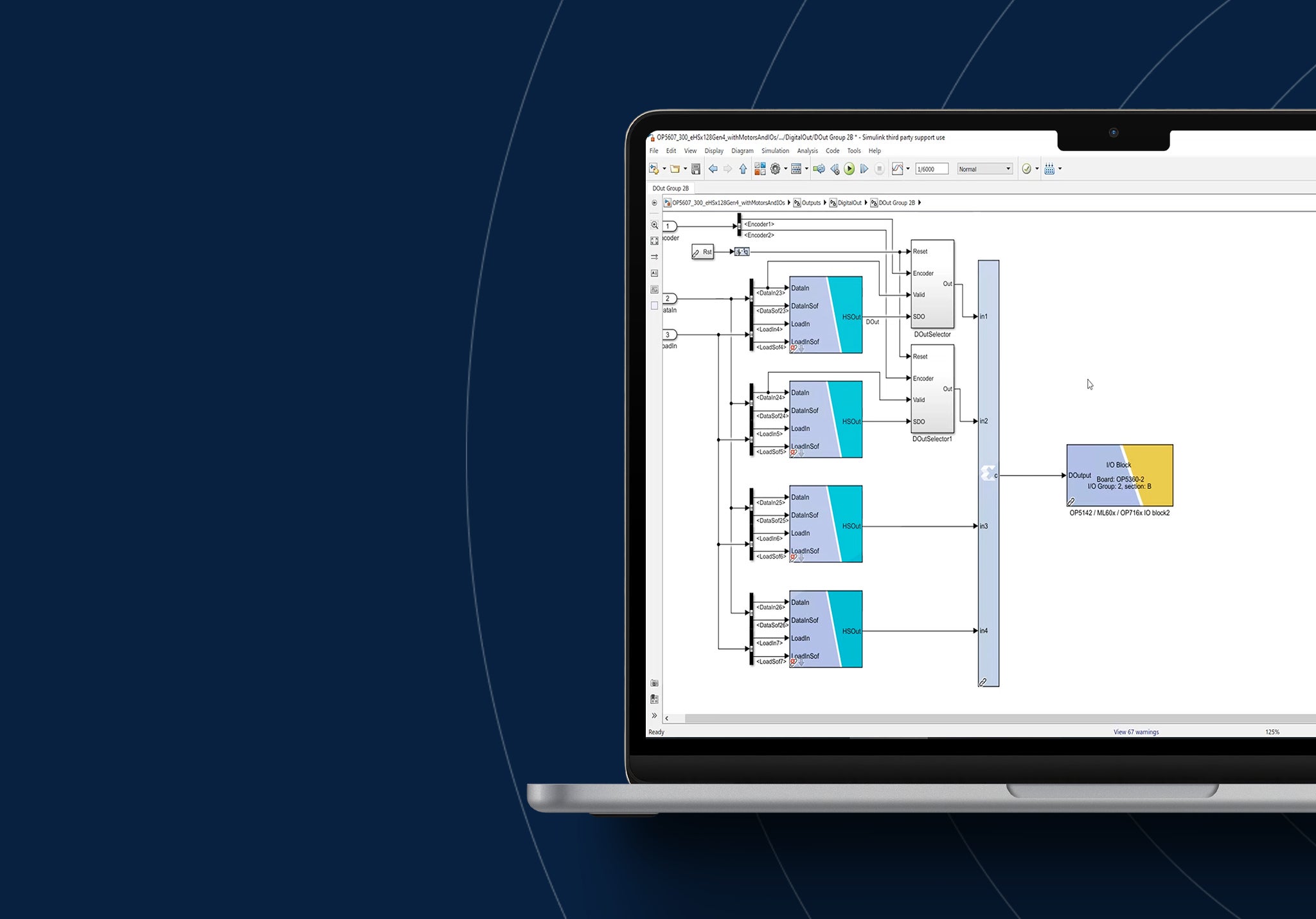Open the Diagram menu

[x=743, y=151]
